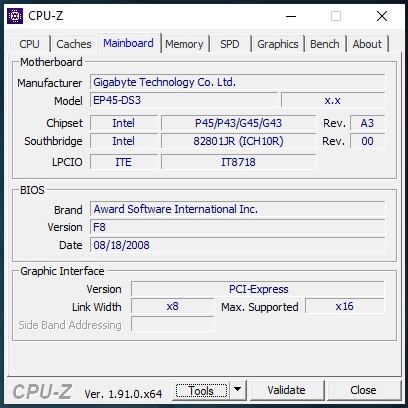Click the BIOS Version field F8

(237, 227)
